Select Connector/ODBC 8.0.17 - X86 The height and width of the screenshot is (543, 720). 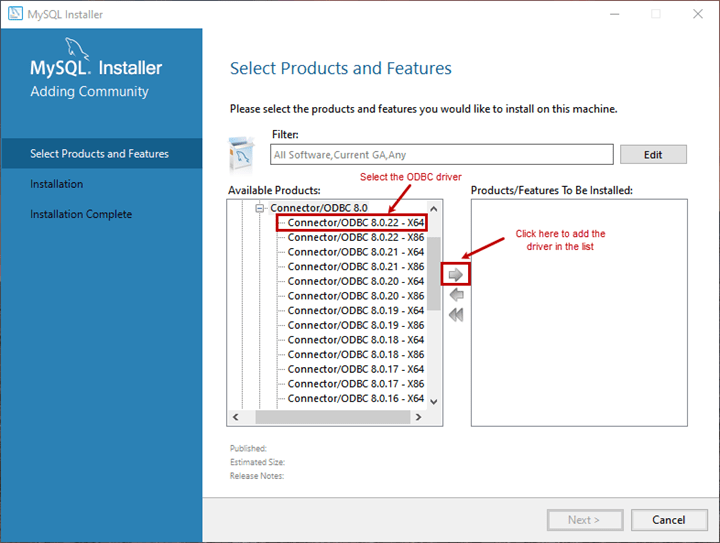tap(355, 384)
